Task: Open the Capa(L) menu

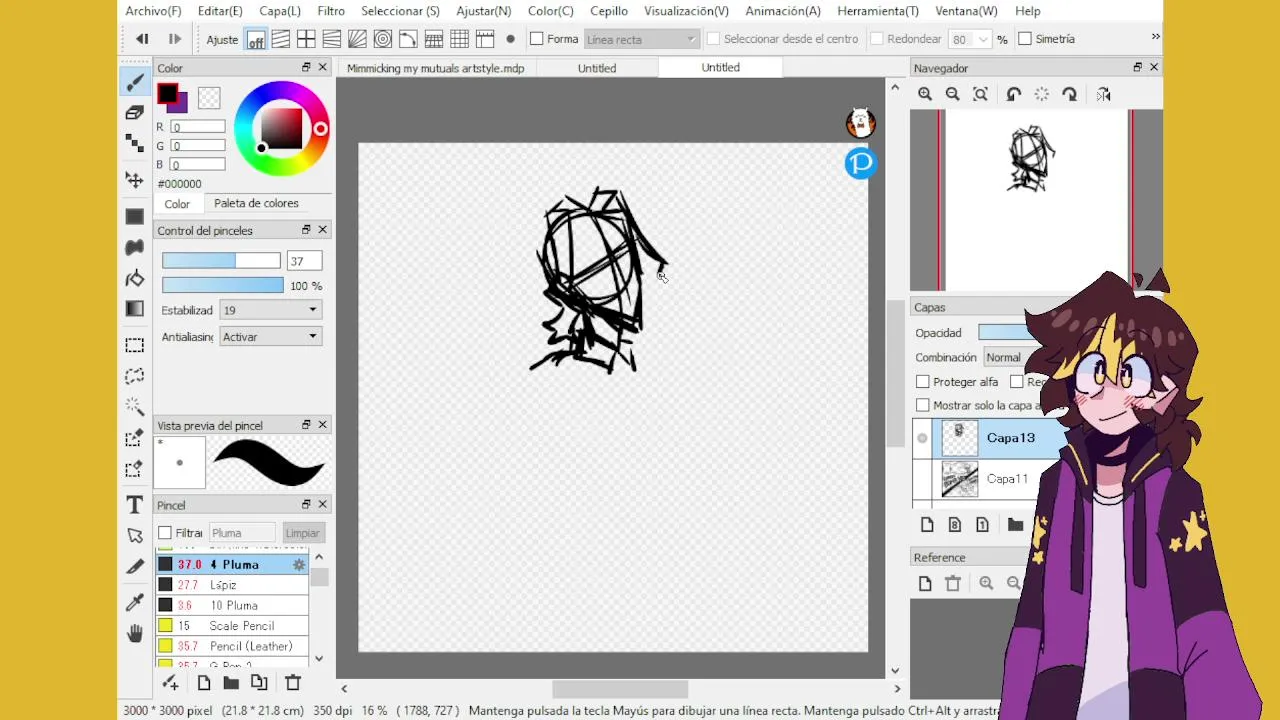Action: [x=280, y=11]
